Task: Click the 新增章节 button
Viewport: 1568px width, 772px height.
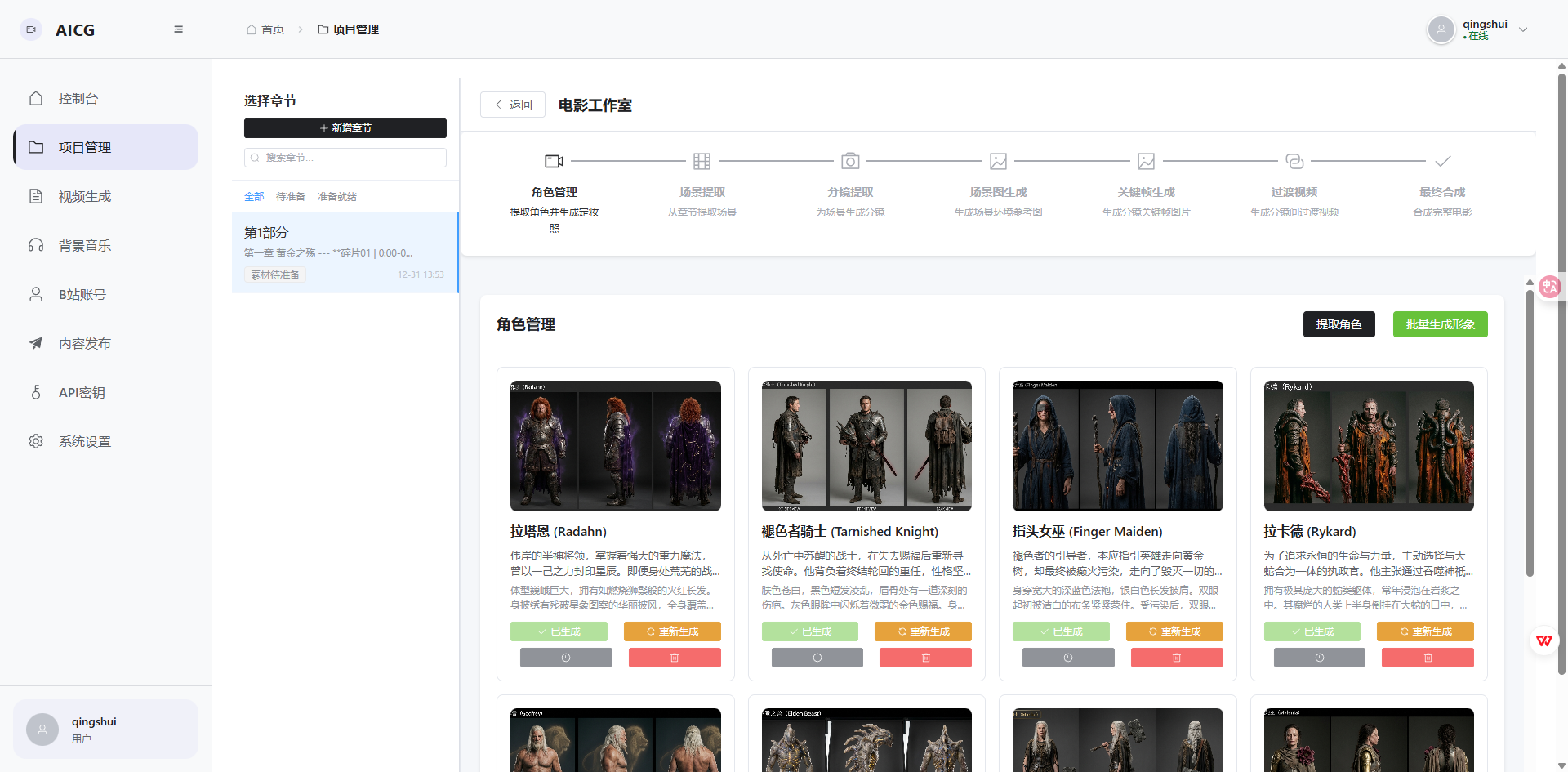Action: [345, 128]
